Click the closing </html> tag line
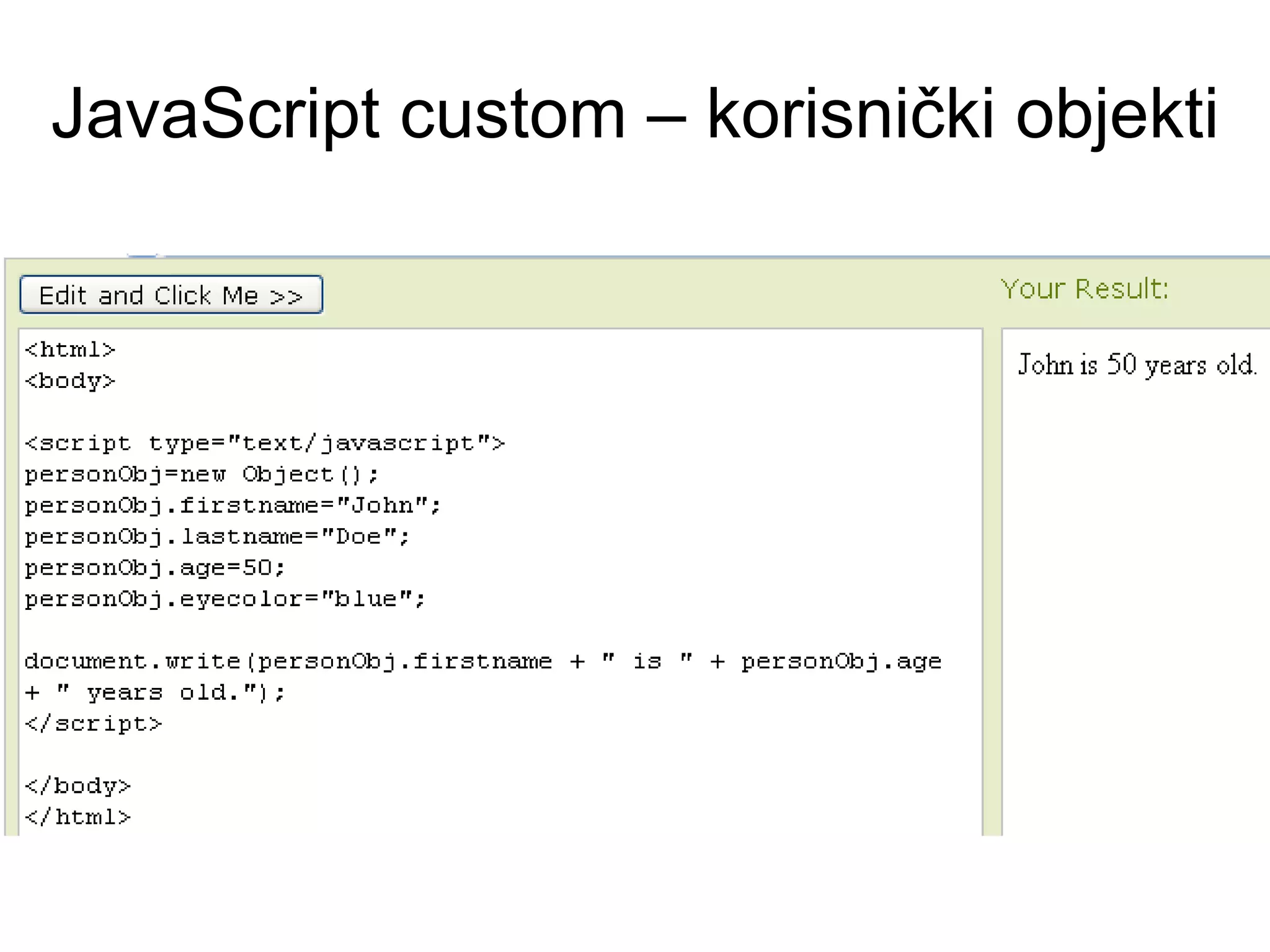The image size is (1270, 952). [78, 817]
